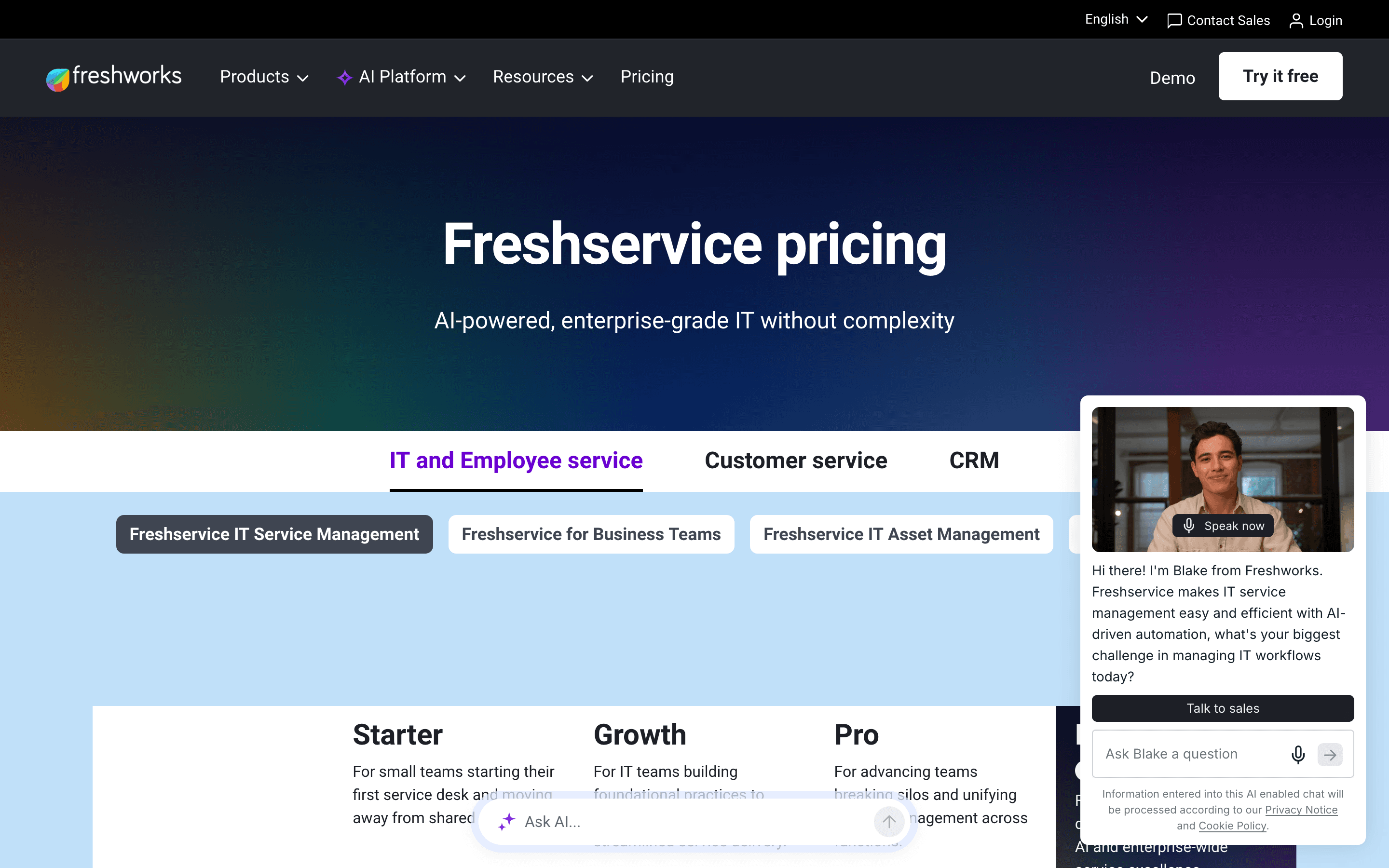This screenshot has width=1389, height=868.
Task: Expand the Products menu
Action: point(264,77)
